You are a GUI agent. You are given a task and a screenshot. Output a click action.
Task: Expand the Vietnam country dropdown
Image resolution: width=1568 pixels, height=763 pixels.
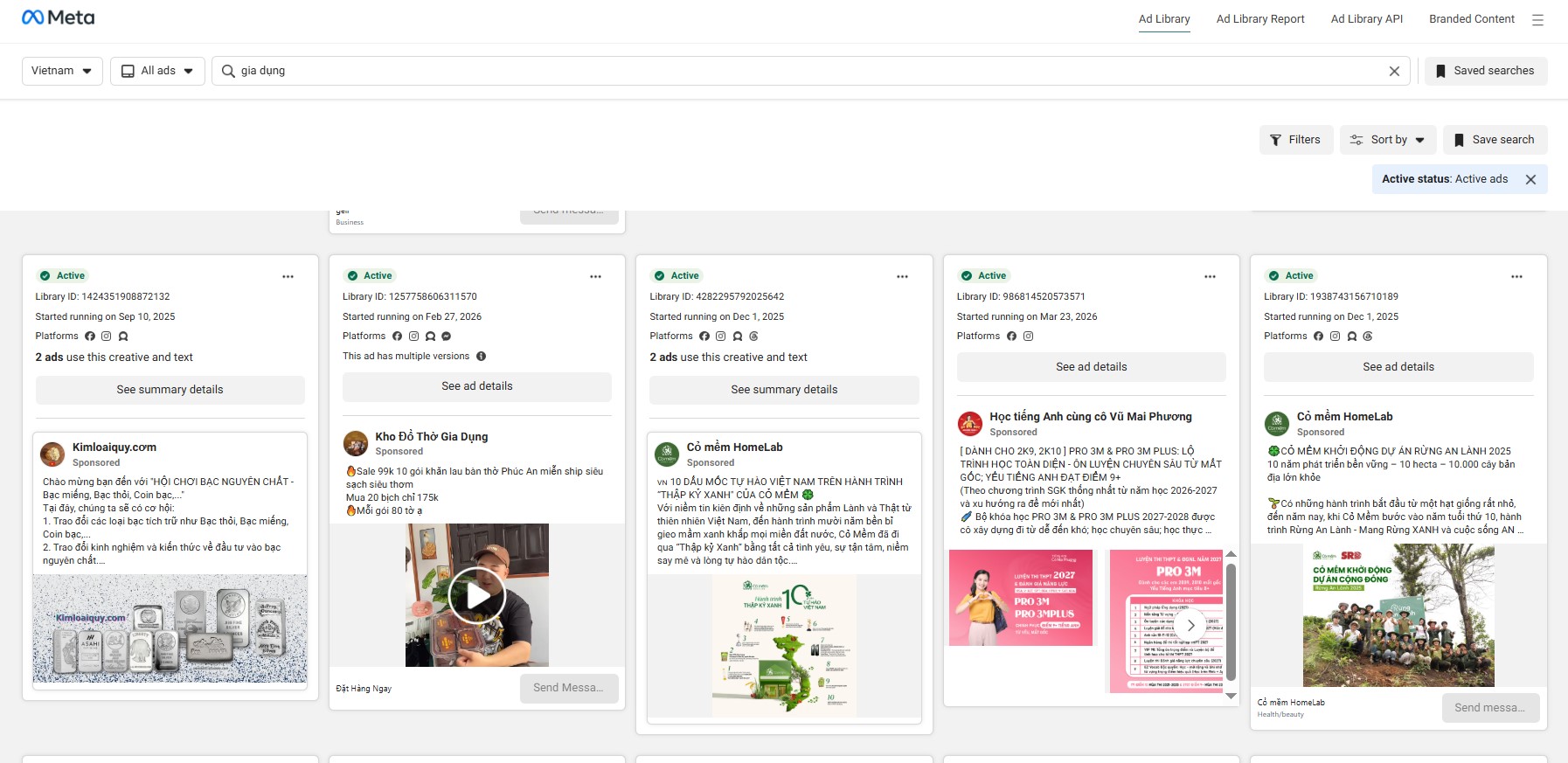(62, 71)
